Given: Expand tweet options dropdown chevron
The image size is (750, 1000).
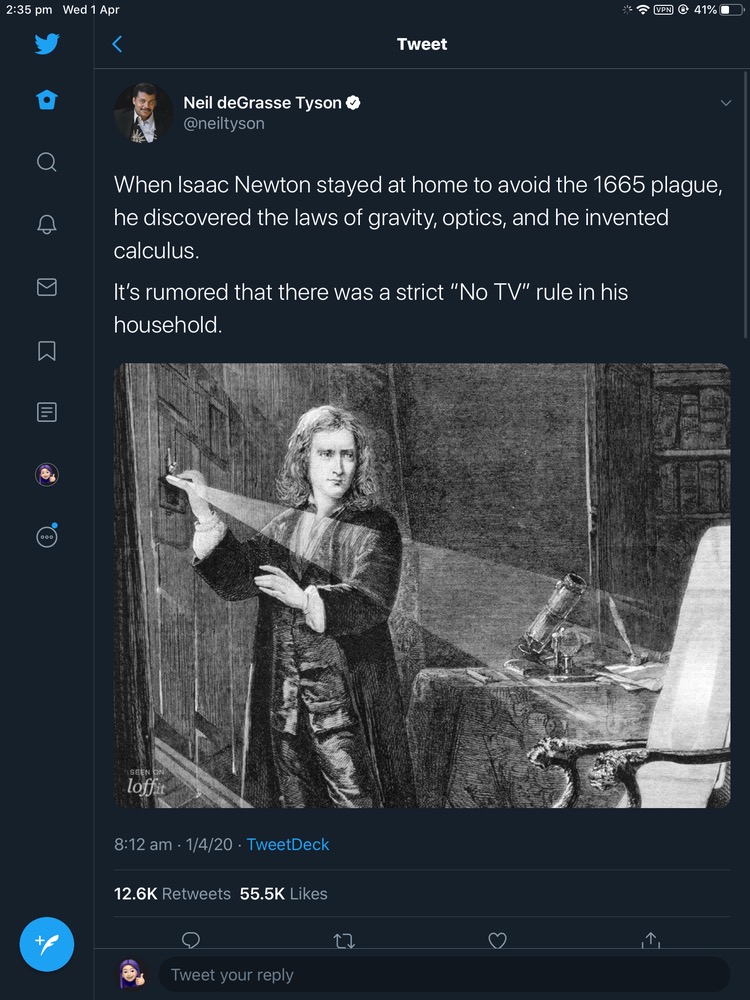Looking at the screenshot, I should point(725,103).
